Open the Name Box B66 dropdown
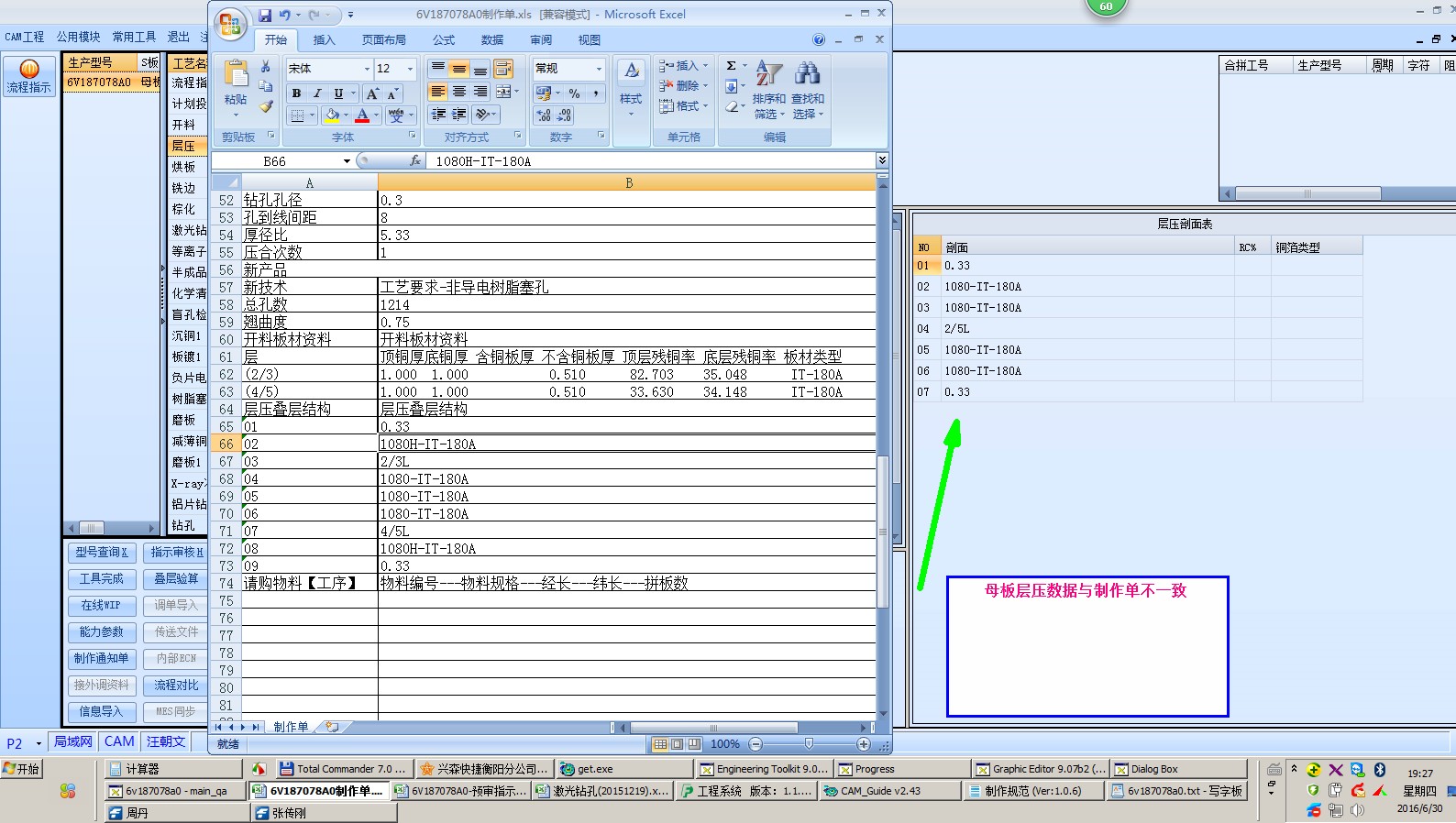Viewport: 1456px width, 823px height. [347, 161]
